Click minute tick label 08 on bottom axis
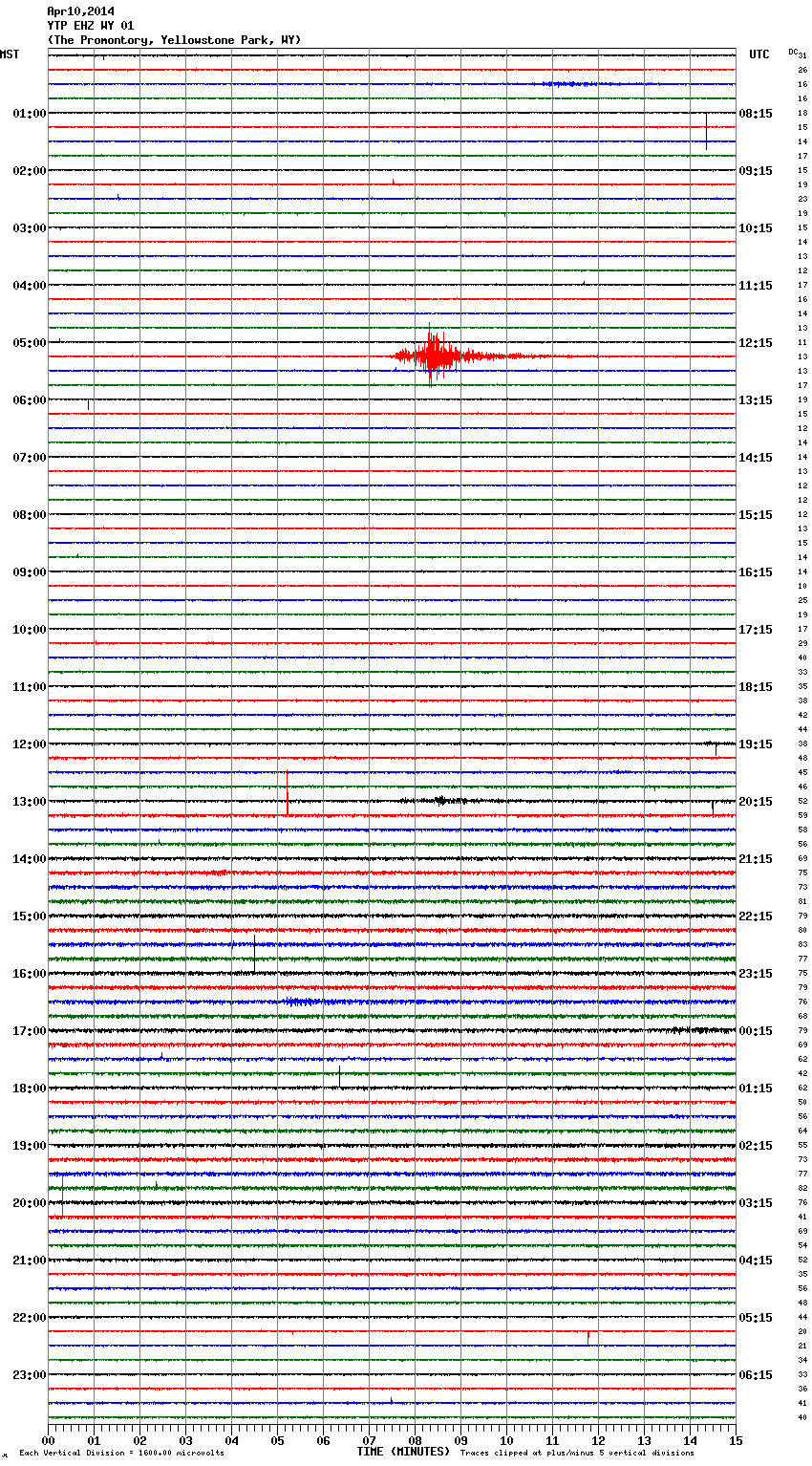 coord(415,1440)
